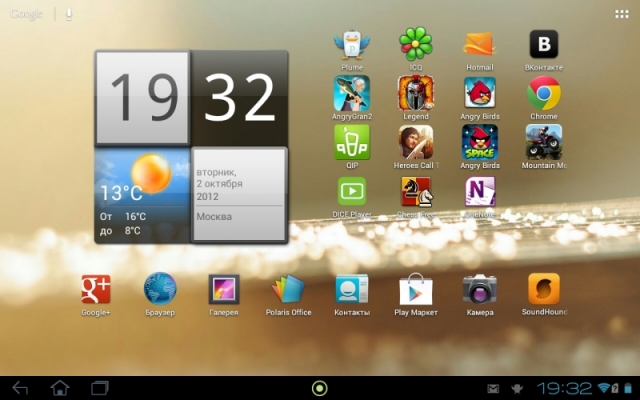Viewport: 640px width, 400px height.
Task: Open the Google+ app
Action: [96, 290]
